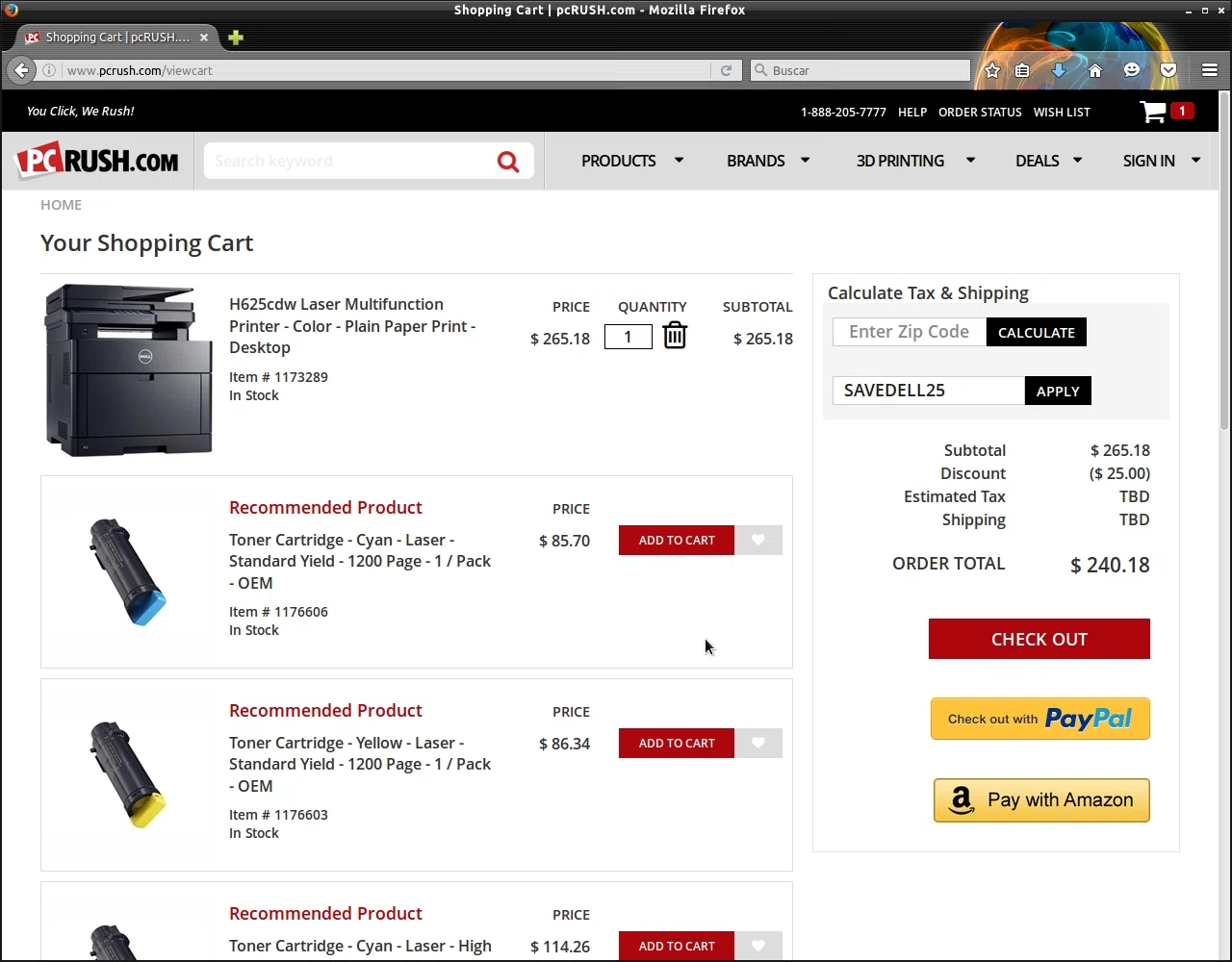
Task: Click the Item # 1173289 text
Action: click(x=278, y=377)
